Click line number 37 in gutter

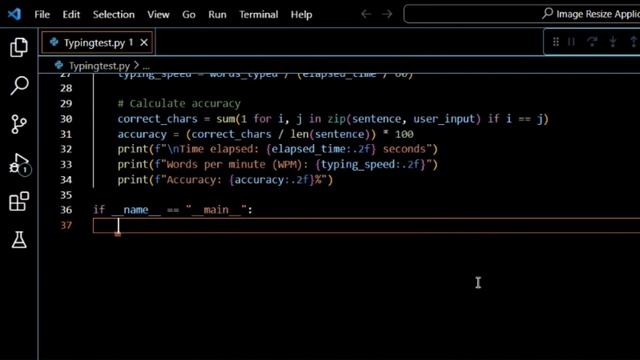click(x=66, y=225)
